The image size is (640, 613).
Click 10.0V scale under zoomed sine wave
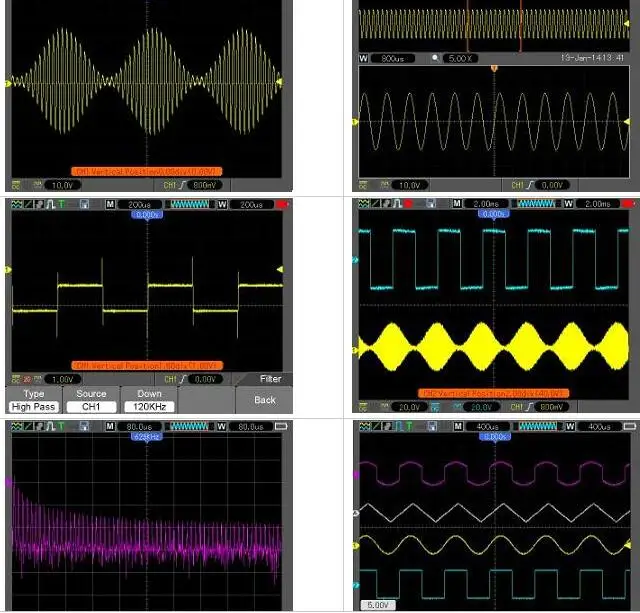tap(409, 185)
